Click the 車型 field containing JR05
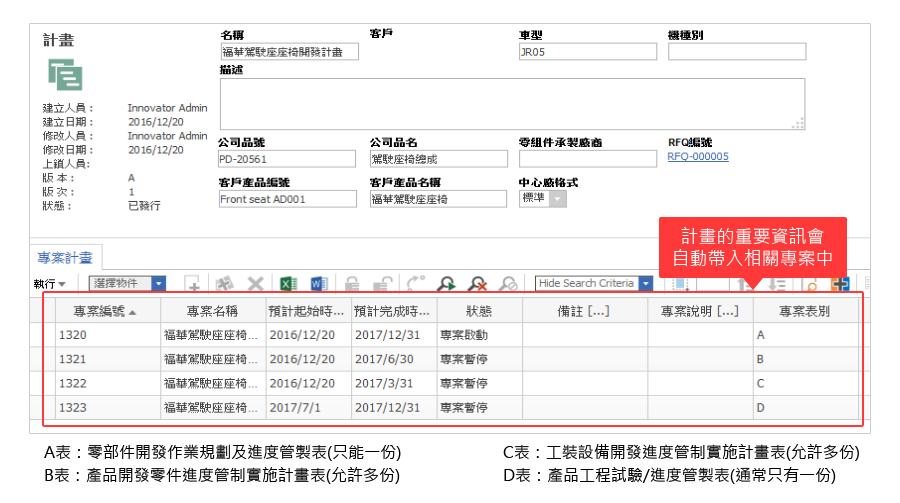This screenshot has height=503, width=900. pos(587,52)
